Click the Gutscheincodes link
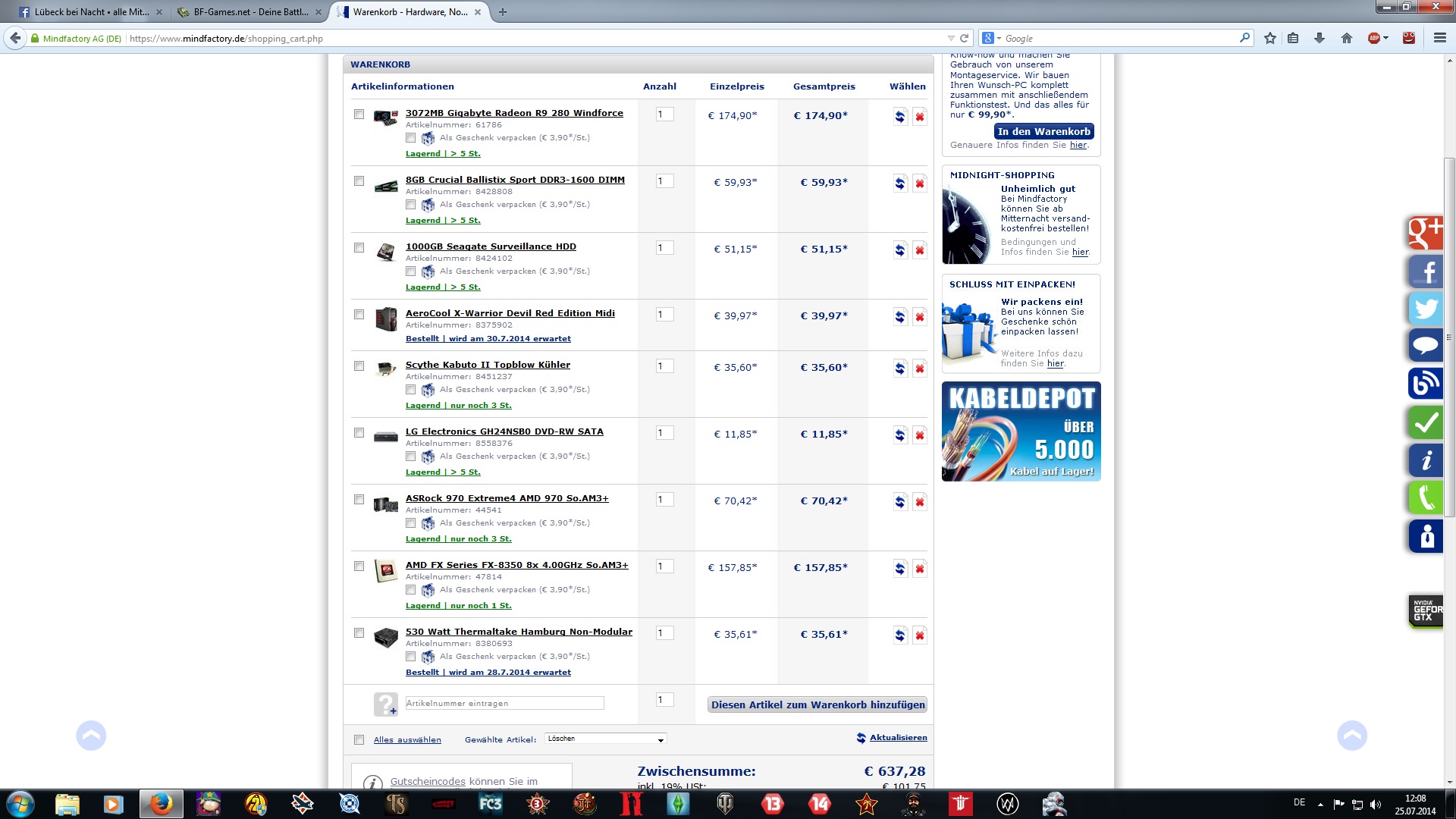The image size is (1456, 819). [x=428, y=781]
